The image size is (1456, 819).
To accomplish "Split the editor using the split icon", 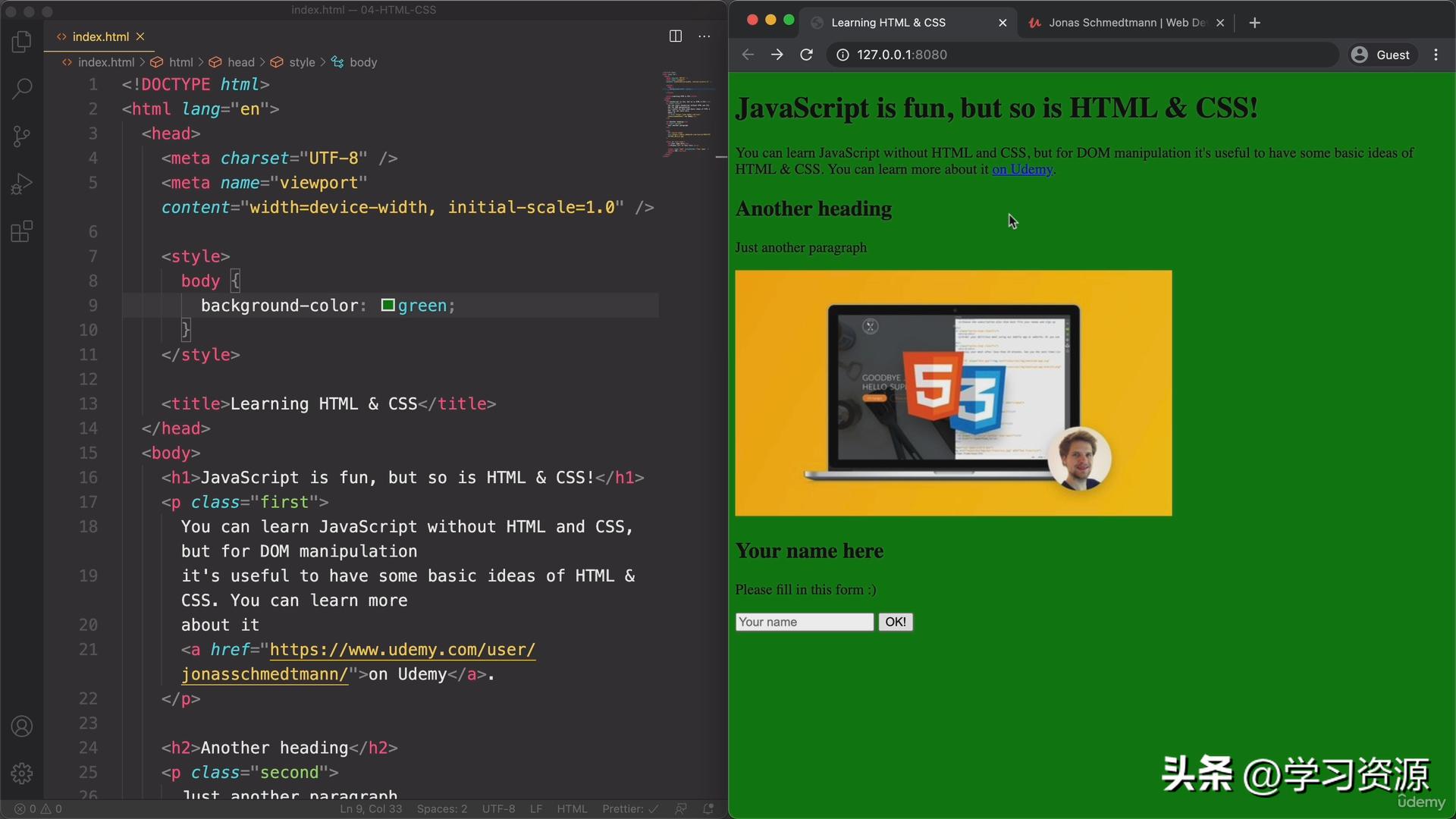I will click(x=675, y=36).
